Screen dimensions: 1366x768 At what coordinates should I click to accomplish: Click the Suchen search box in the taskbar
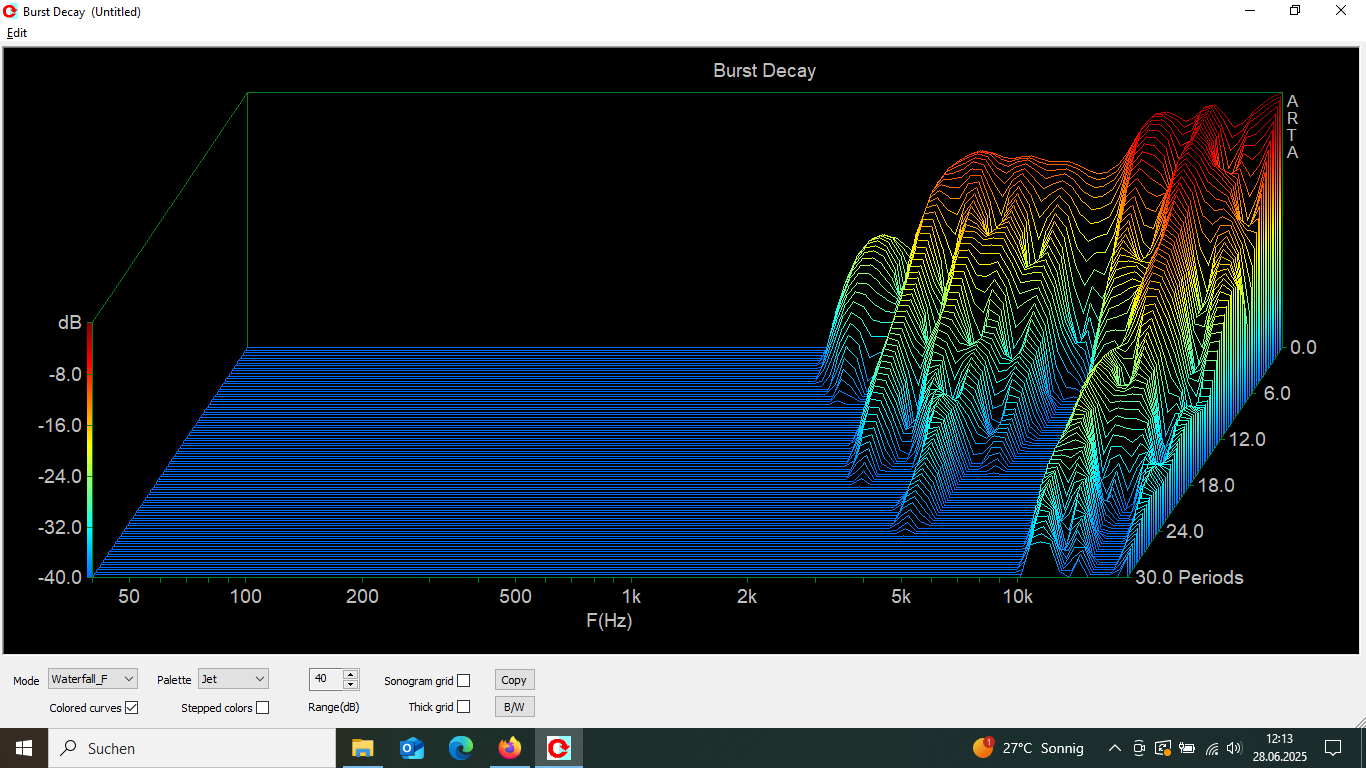[x=191, y=748]
